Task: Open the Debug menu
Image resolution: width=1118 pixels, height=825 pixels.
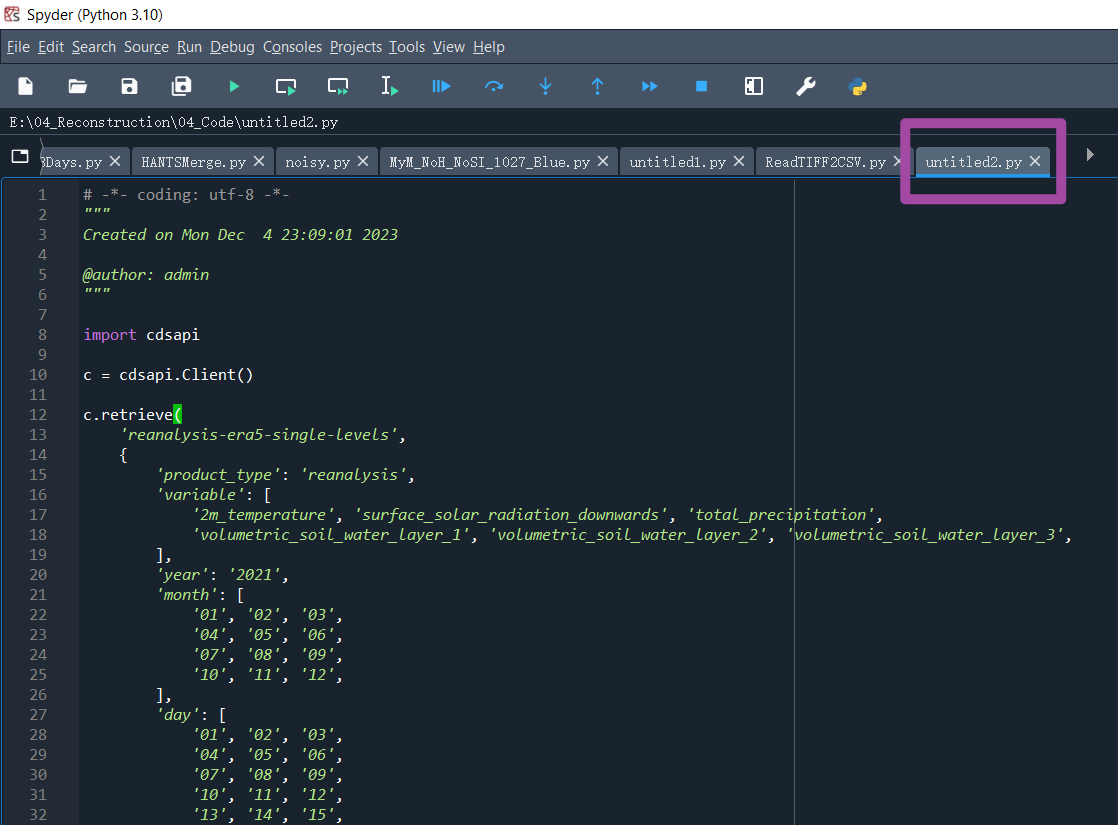Action: coord(232,47)
